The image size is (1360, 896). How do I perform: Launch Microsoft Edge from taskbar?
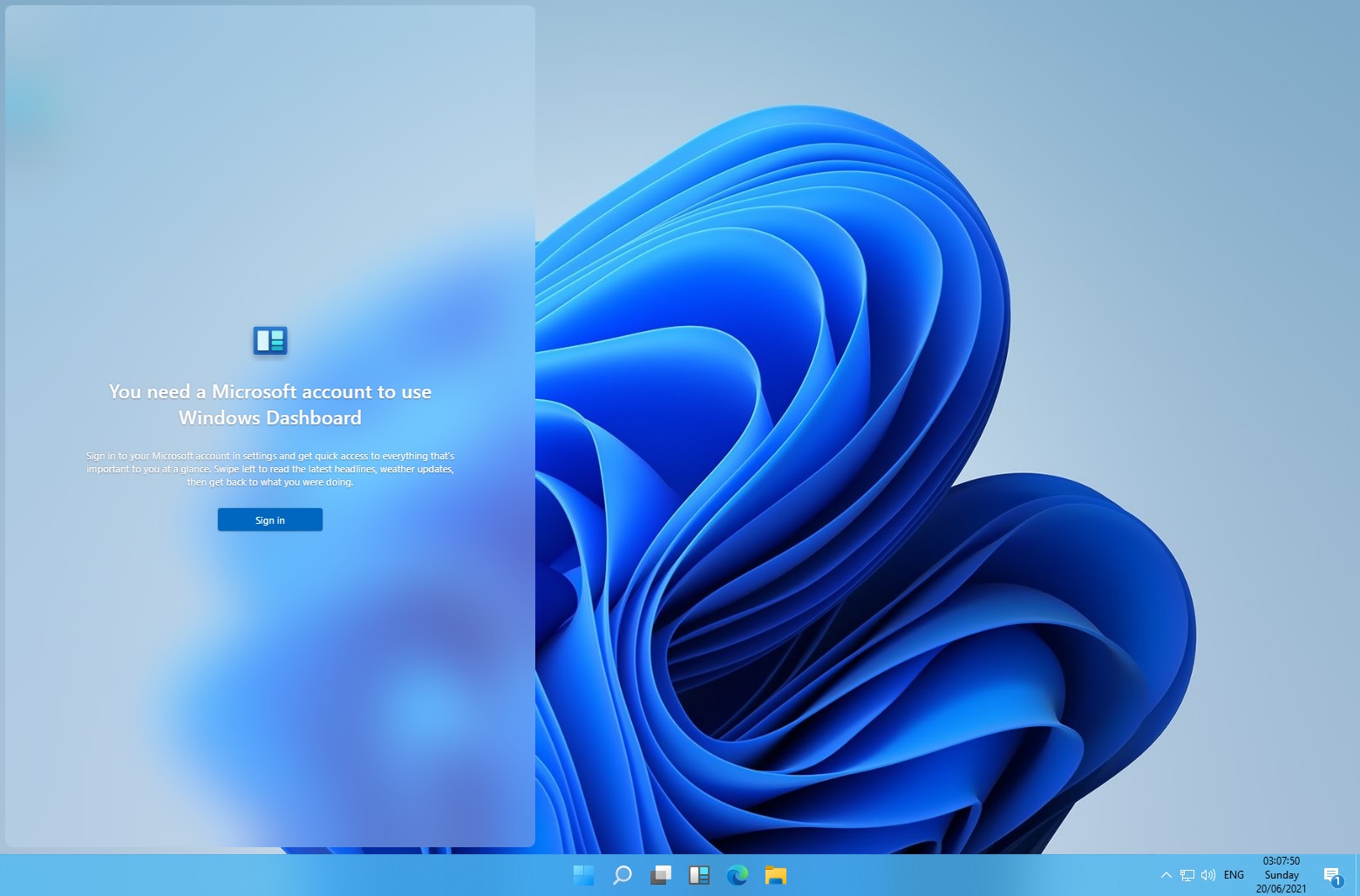coord(738,875)
